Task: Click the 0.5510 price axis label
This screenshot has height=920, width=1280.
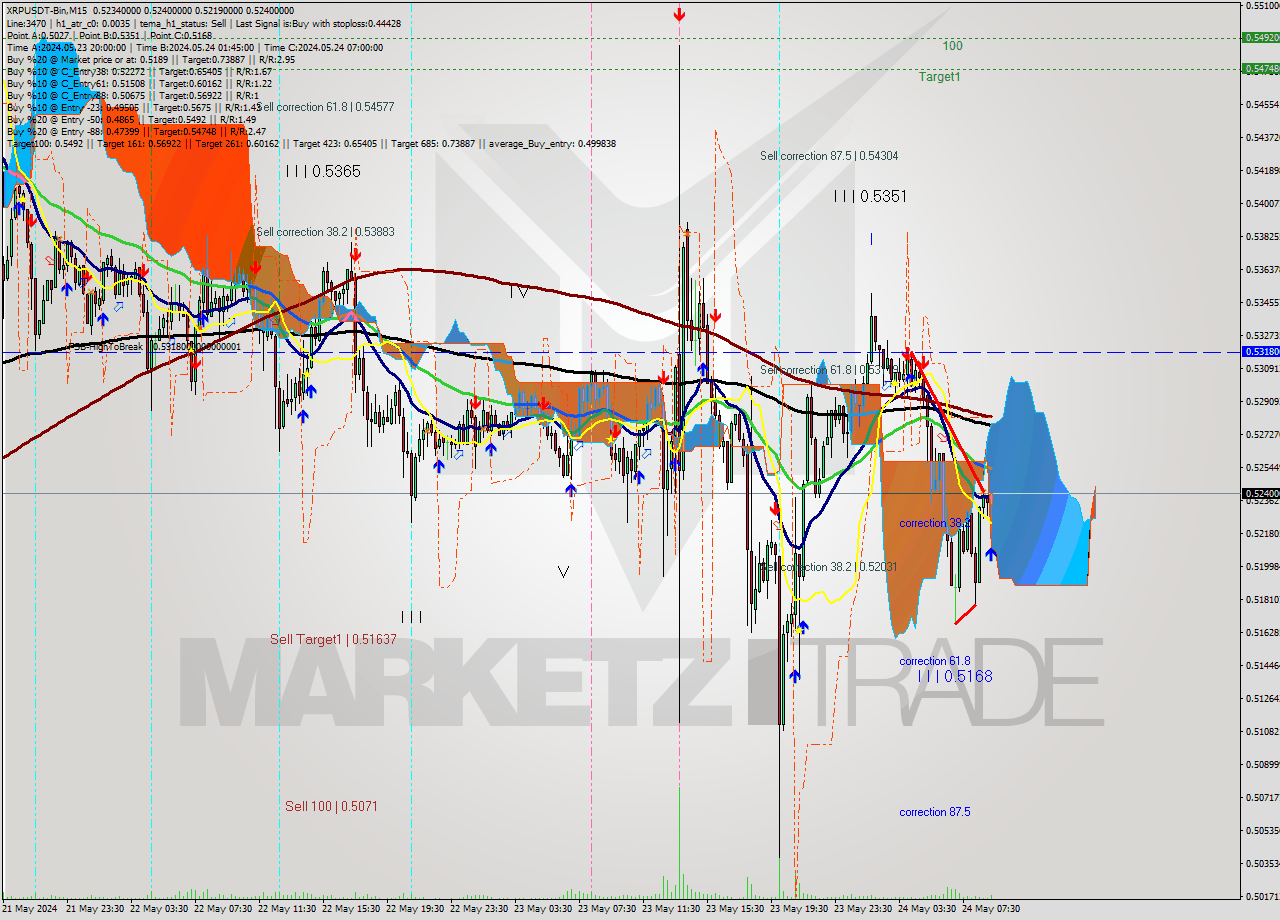Action: pyautogui.click(x=1262, y=5)
